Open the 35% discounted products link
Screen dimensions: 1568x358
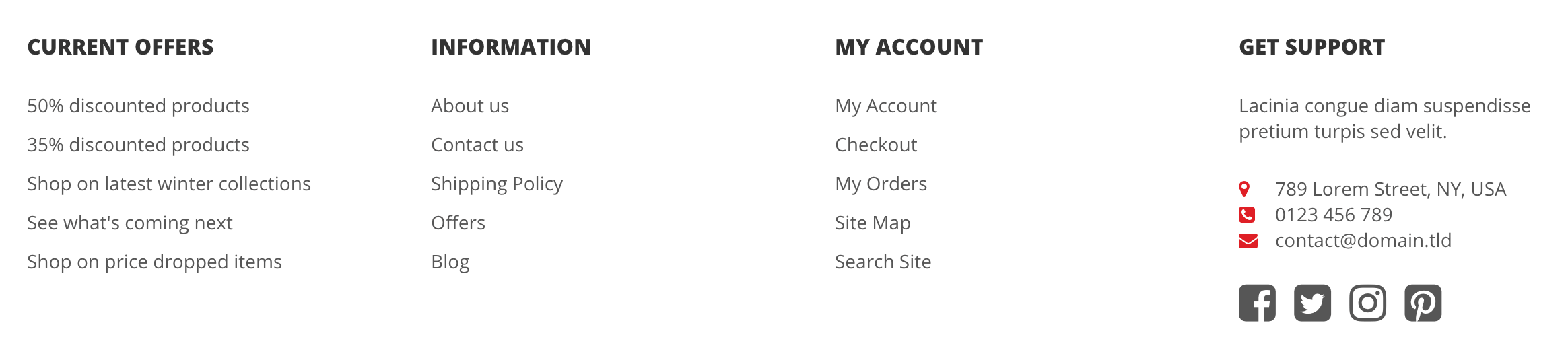tap(138, 145)
